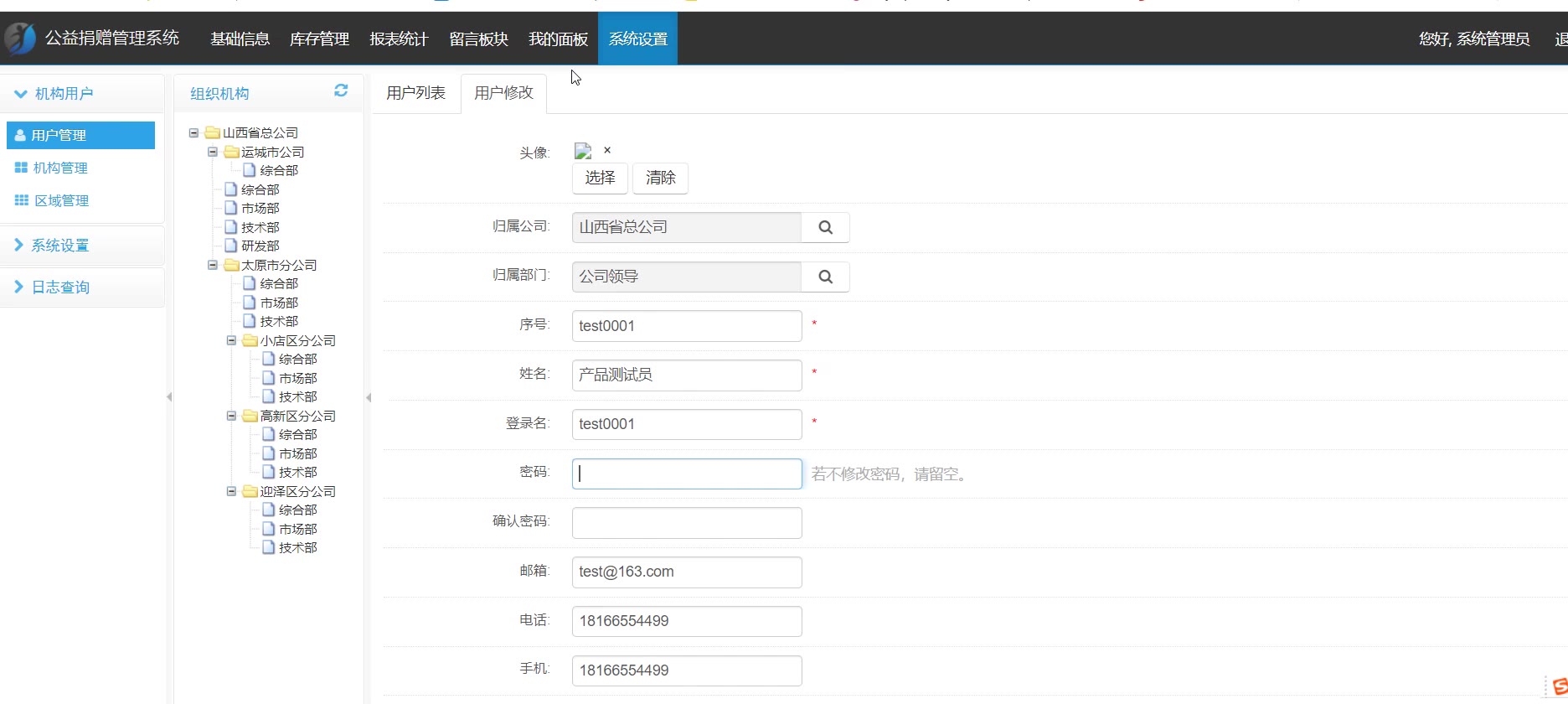
Task: Click the 选择 avatar button
Action: coord(600,178)
